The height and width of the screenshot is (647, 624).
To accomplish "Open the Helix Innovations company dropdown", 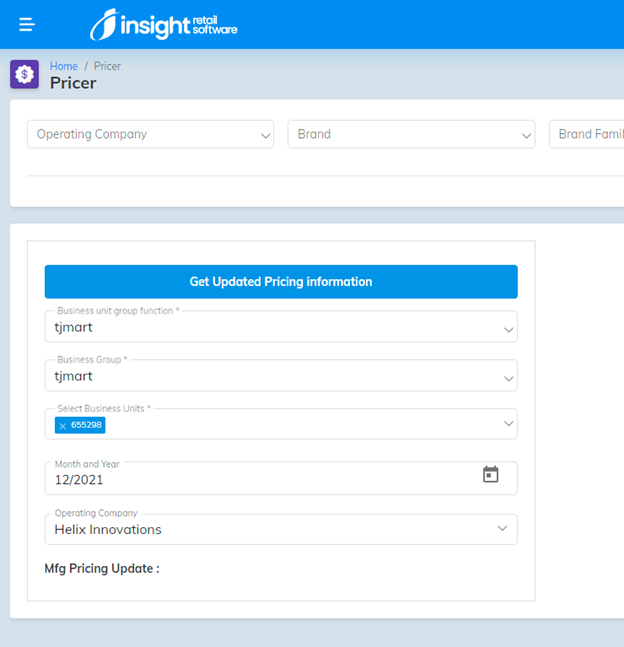I will [281, 529].
